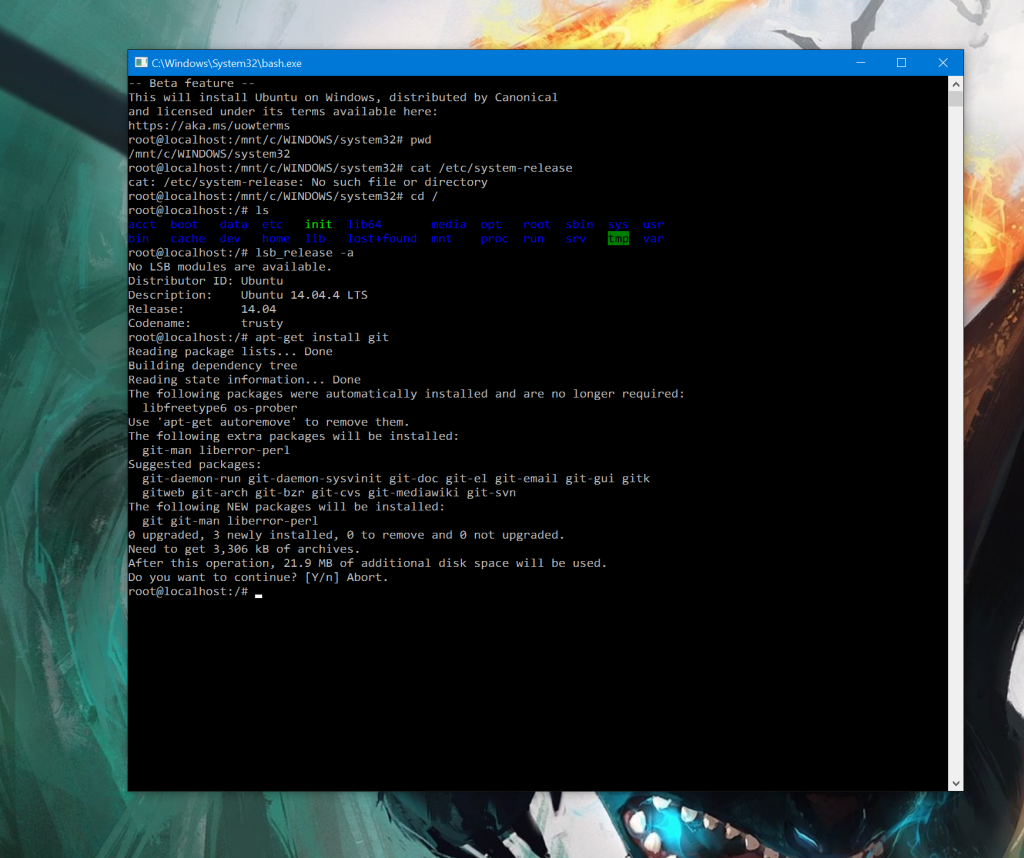
Task: Click the blinking cursor at the prompt
Action: [258, 593]
